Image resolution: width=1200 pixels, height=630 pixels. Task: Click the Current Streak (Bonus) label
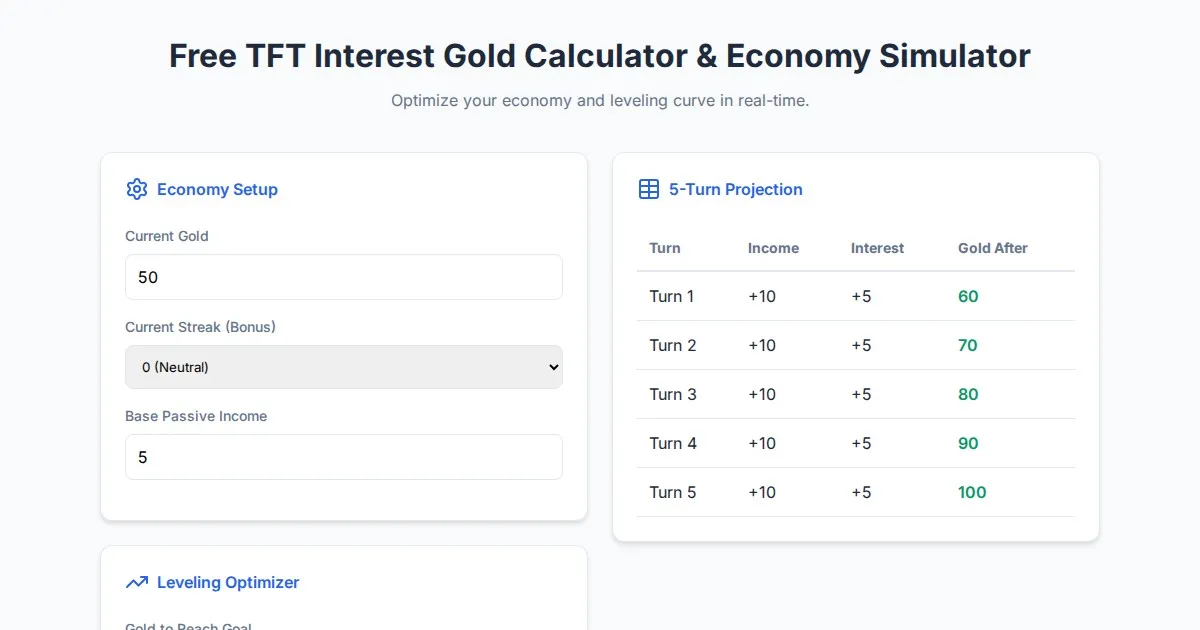click(200, 327)
